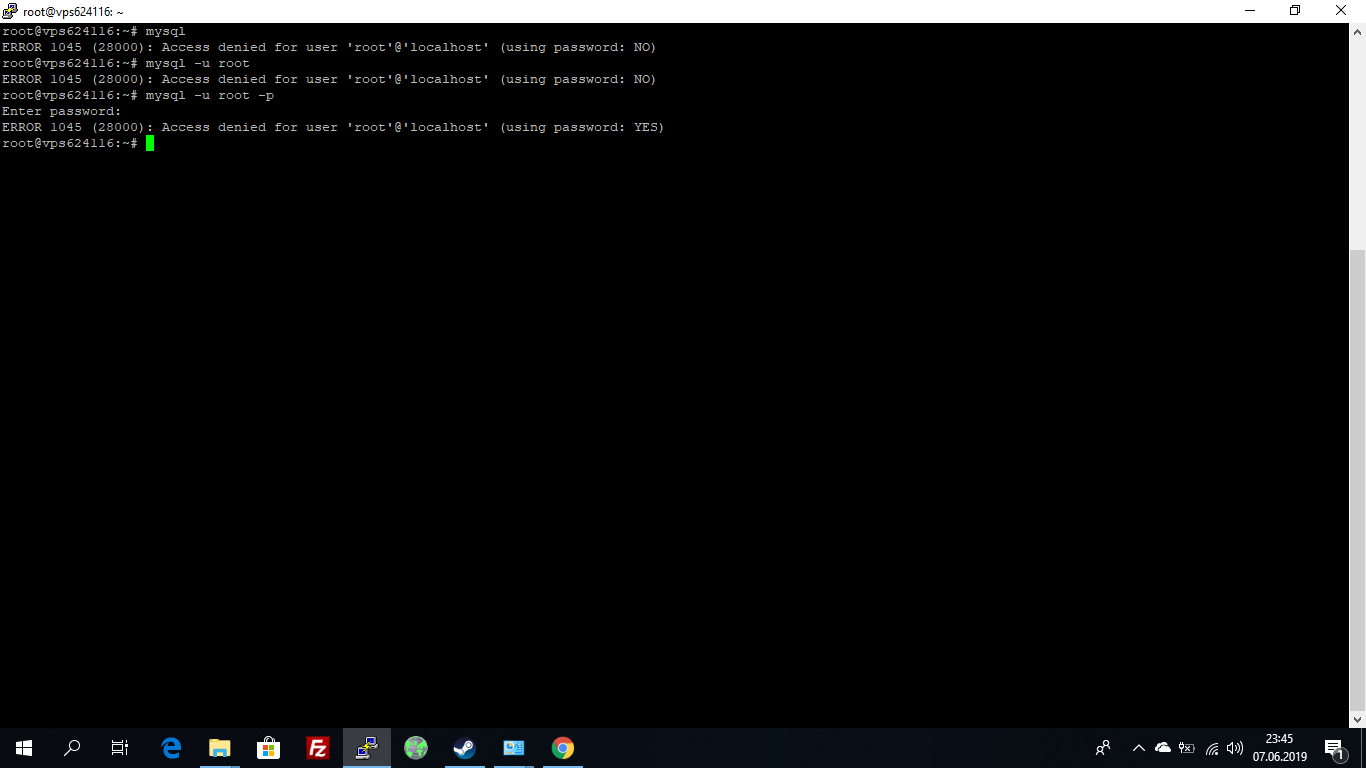Screen dimensions: 1366x768
Task: Click the clock showing 23:45
Action: pyautogui.click(x=1279, y=748)
